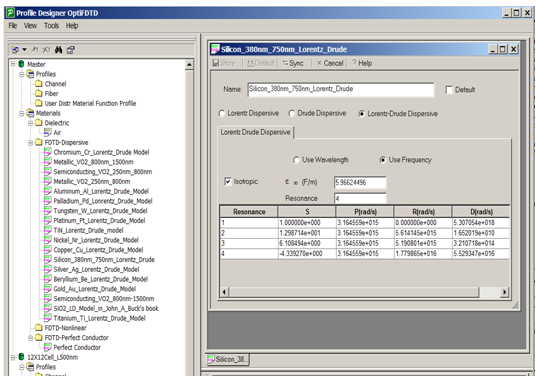Collapse the Materials node under Master
The height and width of the screenshot is (376, 536).
point(22,113)
